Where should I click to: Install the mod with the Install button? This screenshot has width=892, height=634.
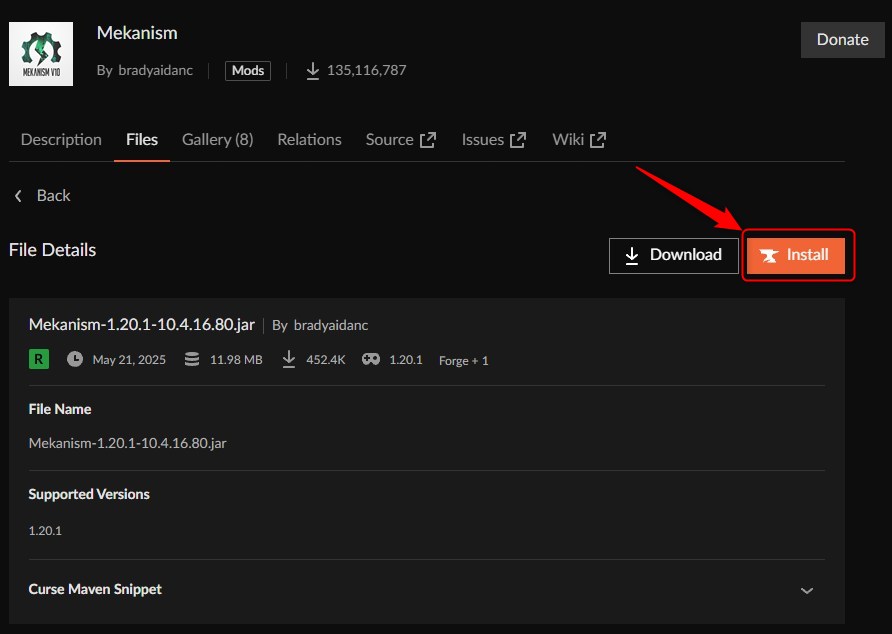796,256
